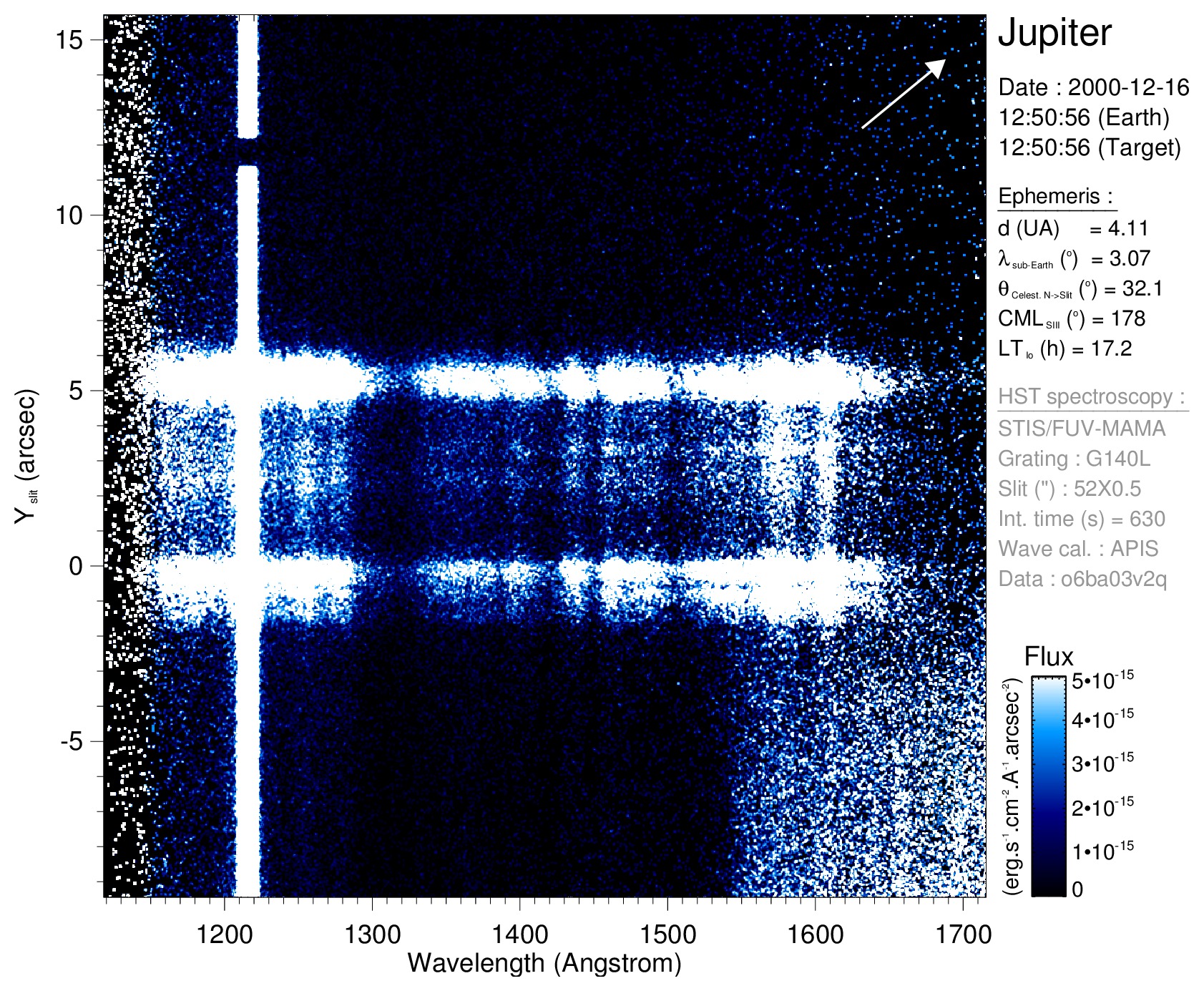Image resolution: width=1204 pixels, height=991 pixels.
Task: Click the y-axis tick label 5
Action: click(77, 391)
